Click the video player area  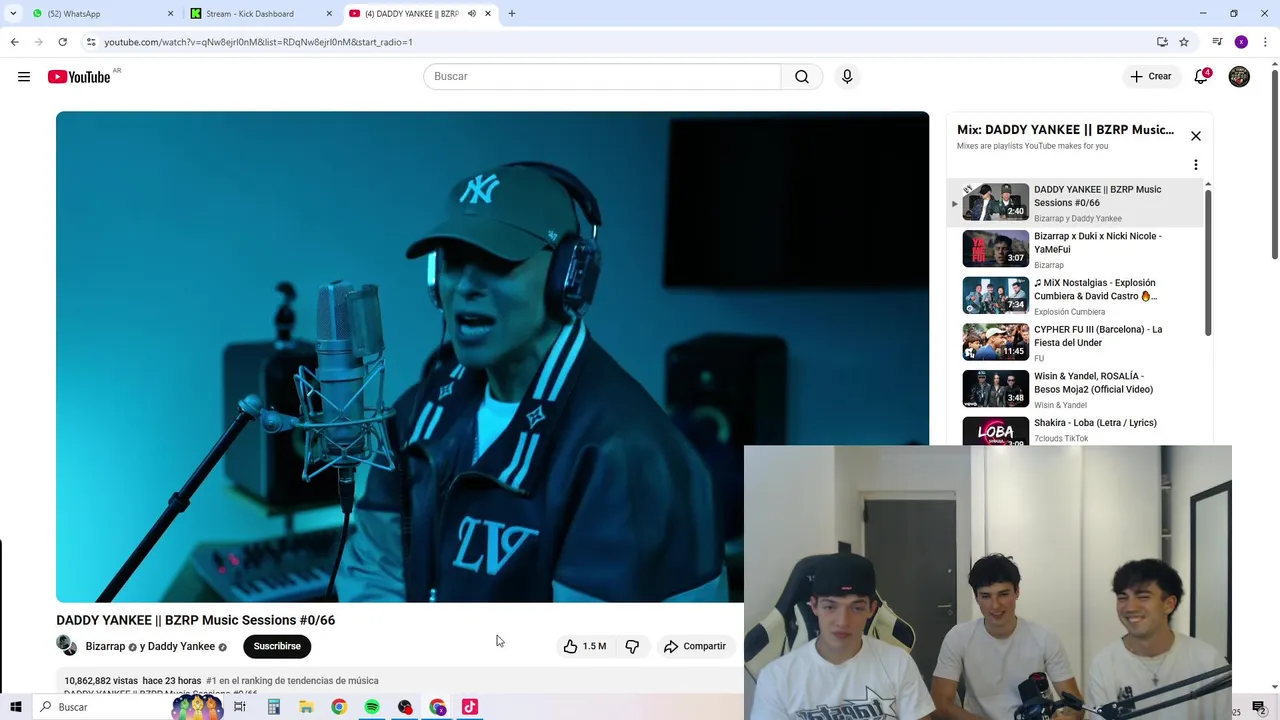click(x=492, y=357)
